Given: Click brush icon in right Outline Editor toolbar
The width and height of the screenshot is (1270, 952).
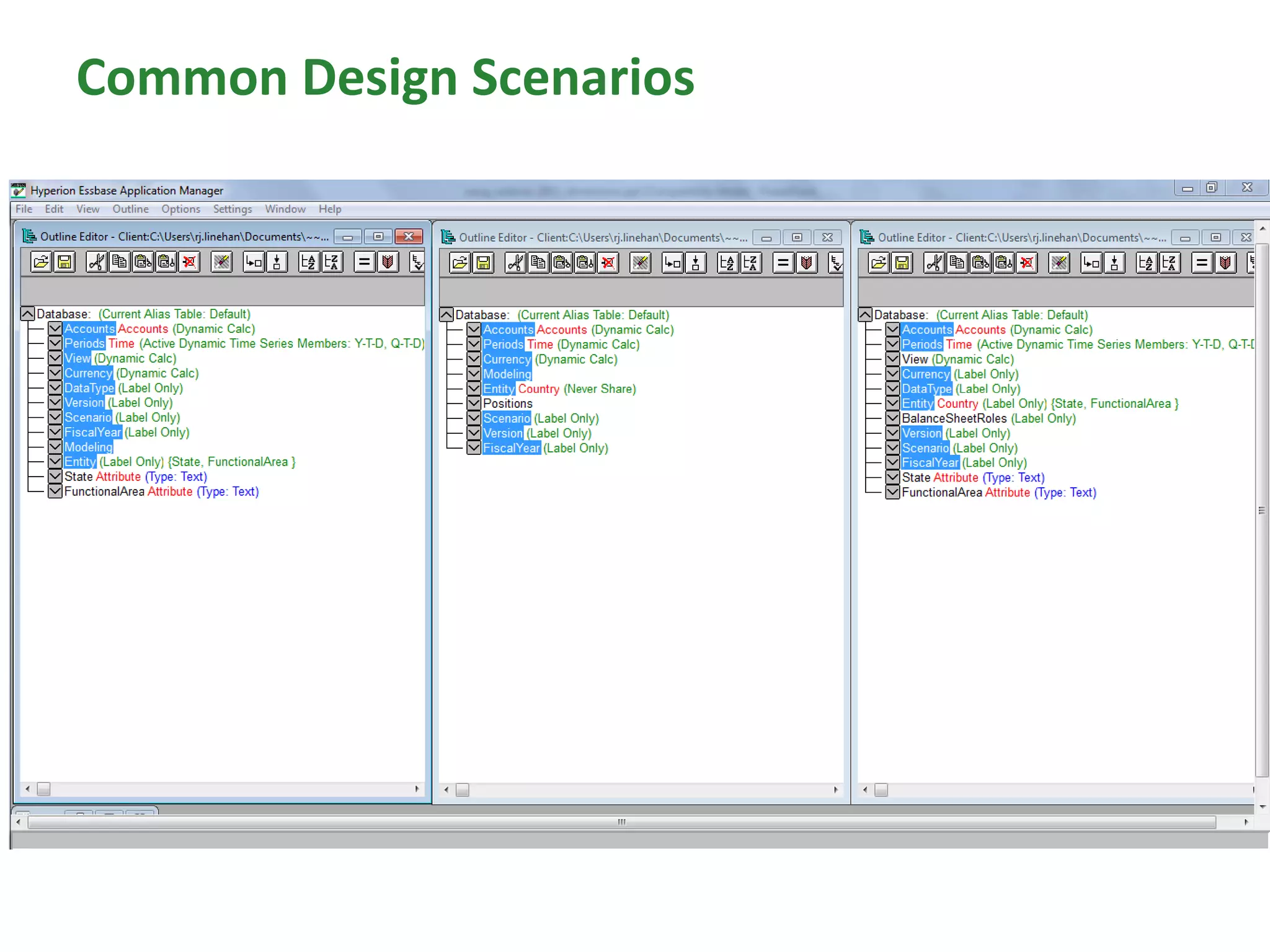Looking at the screenshot, I should tap(1059, 263).
